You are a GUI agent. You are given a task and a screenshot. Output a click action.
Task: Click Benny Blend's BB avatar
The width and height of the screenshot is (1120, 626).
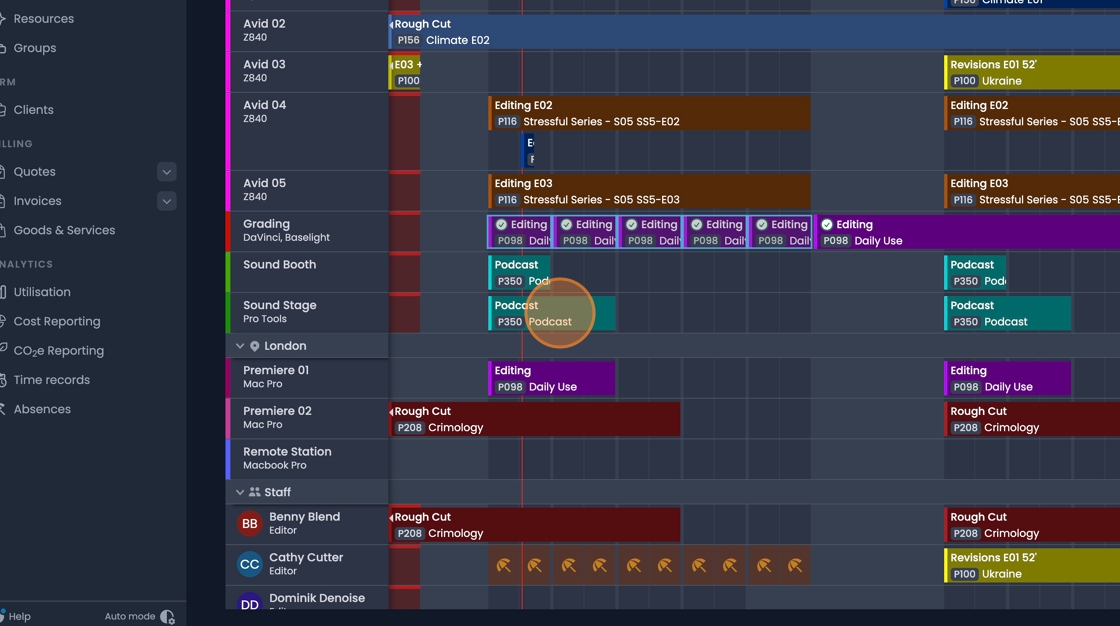[250, 524]
